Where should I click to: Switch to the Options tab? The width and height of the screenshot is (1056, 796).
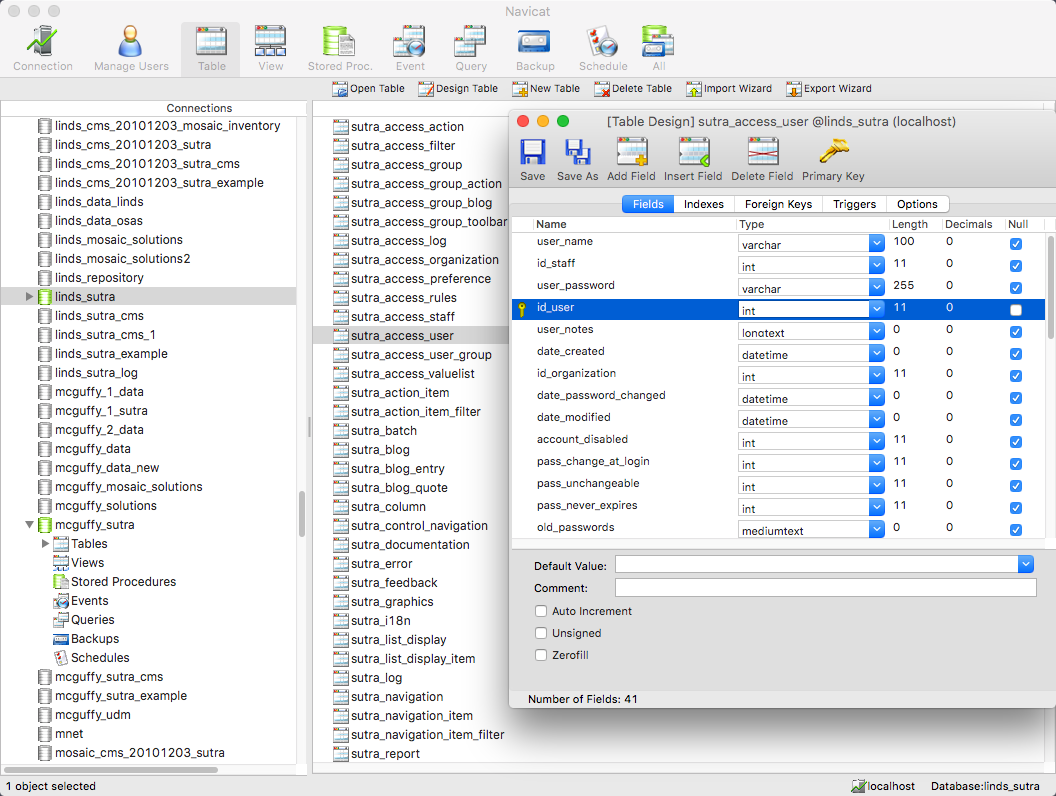point(917,204)
